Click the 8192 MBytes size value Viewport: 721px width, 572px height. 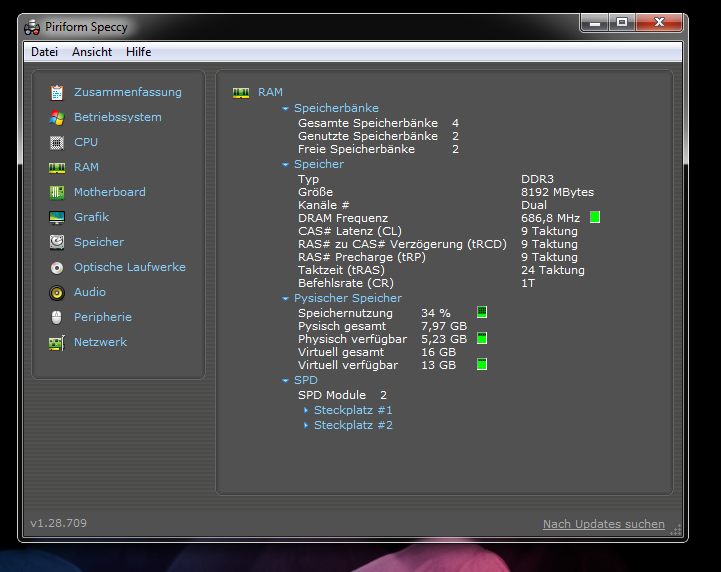557,192
